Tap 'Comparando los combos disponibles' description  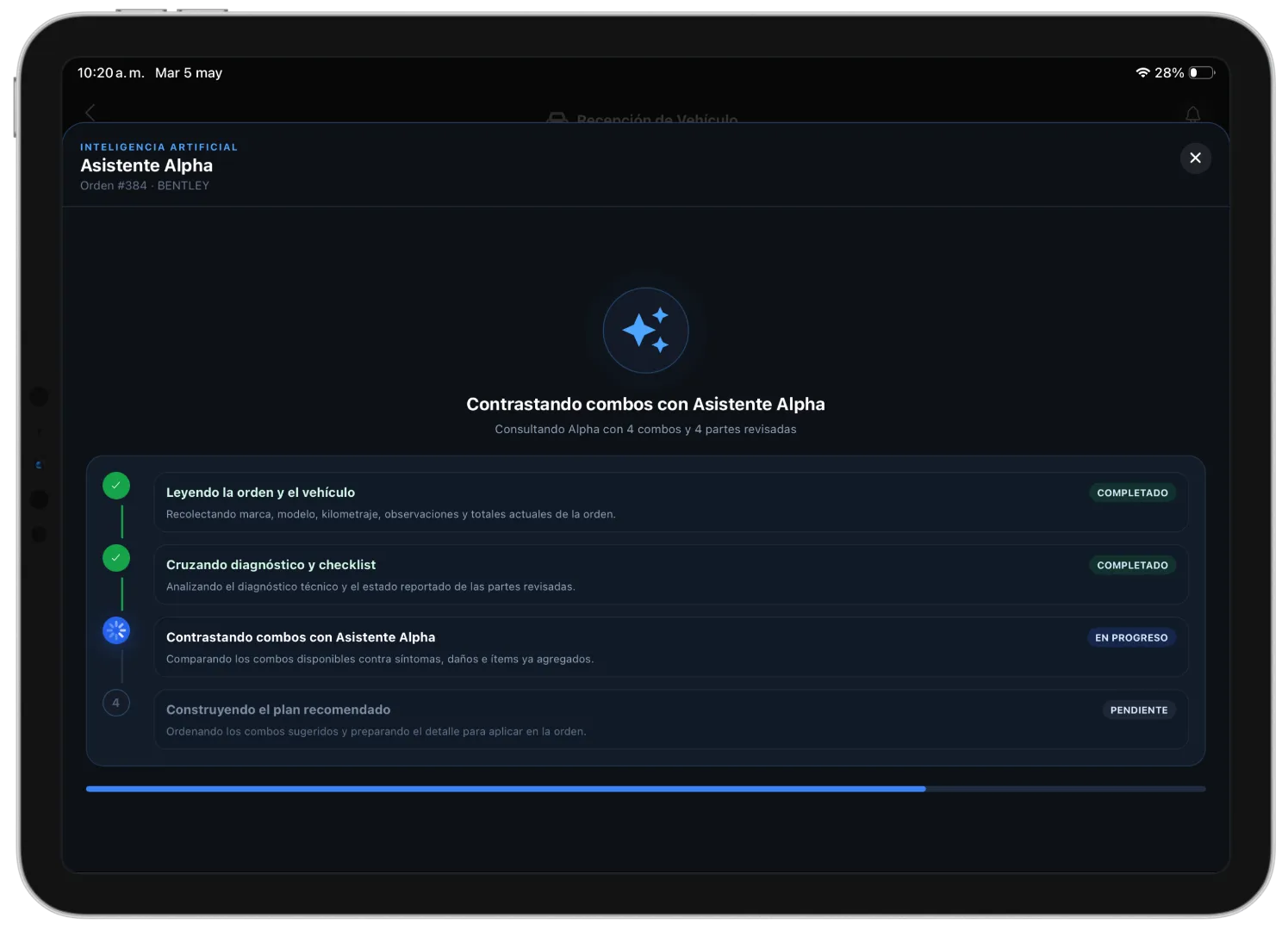click(x=380, y=659)
